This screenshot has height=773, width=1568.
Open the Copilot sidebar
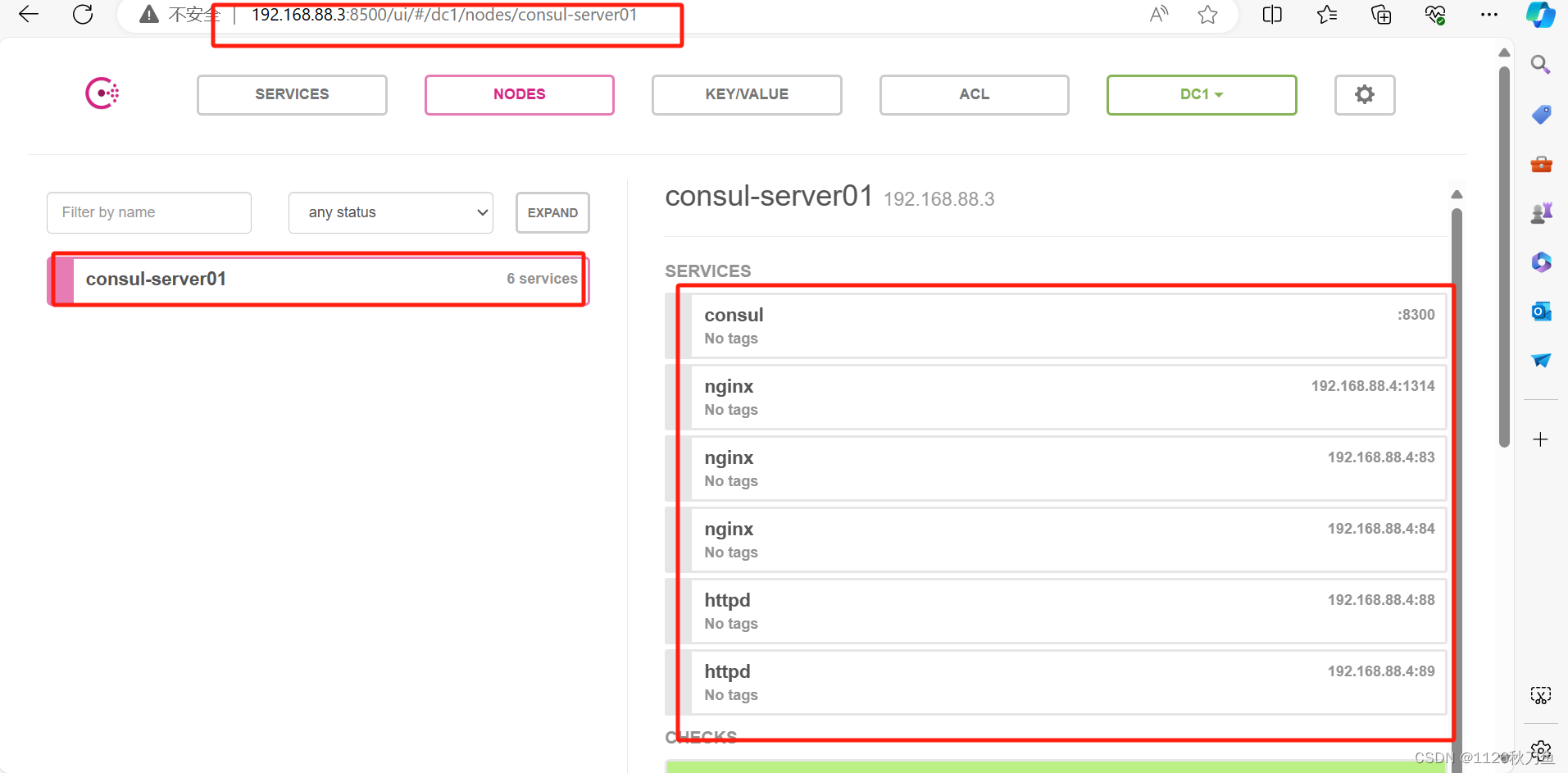click(1541, 14)
